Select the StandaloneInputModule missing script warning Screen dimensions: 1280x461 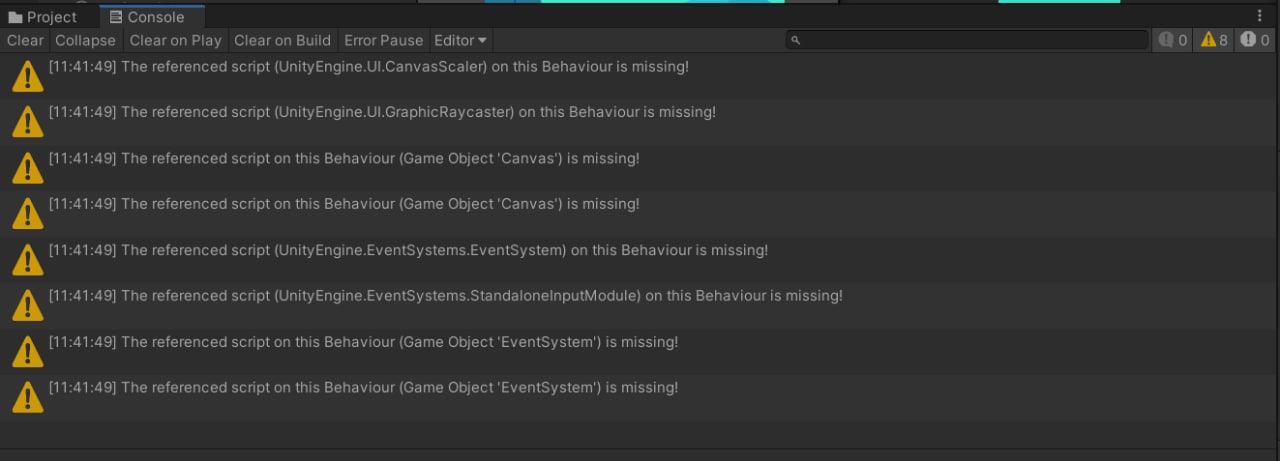(x=640, y=306)
